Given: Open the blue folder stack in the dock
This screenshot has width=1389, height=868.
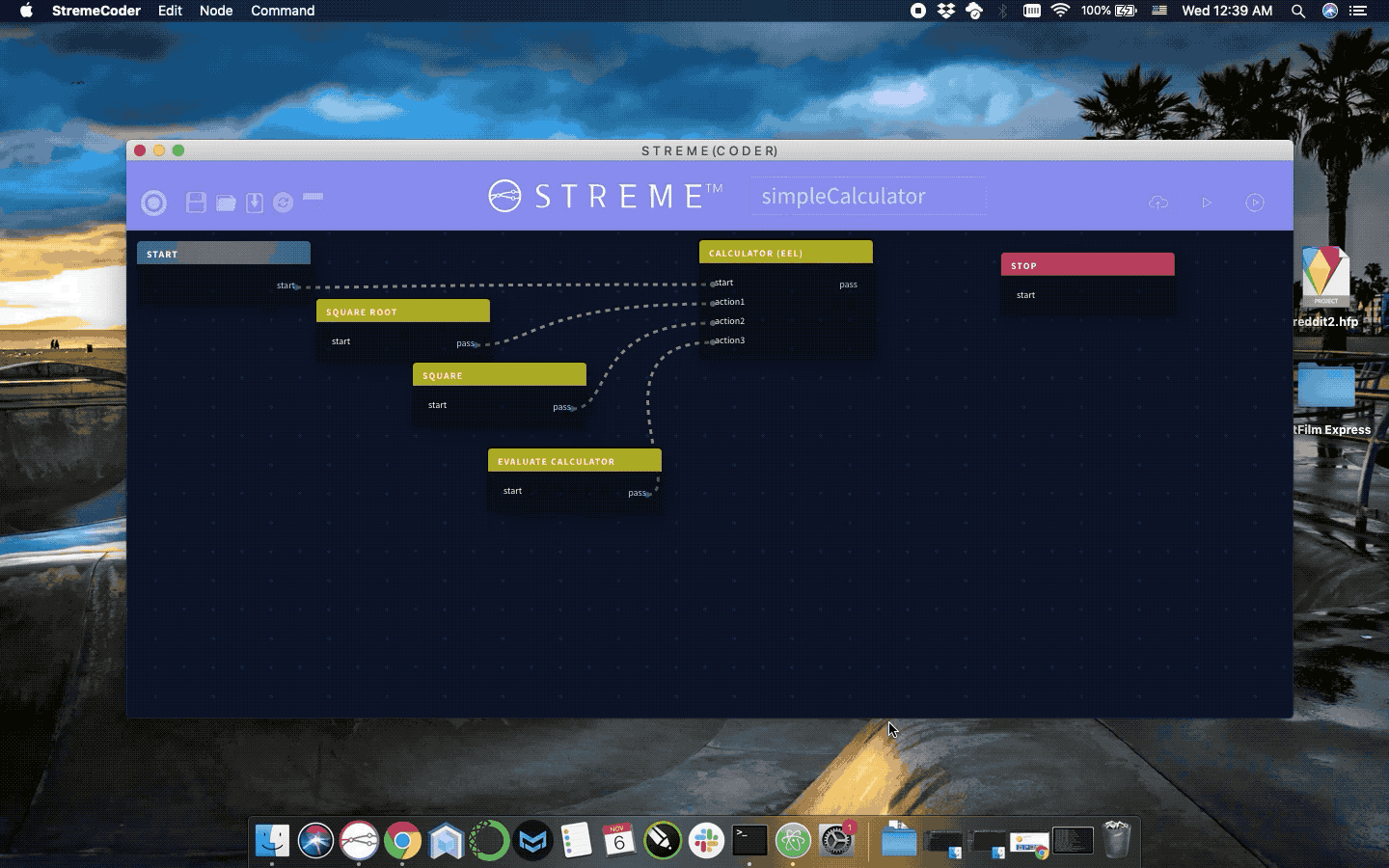Looking at the screenshot, I should click(899, 839).
